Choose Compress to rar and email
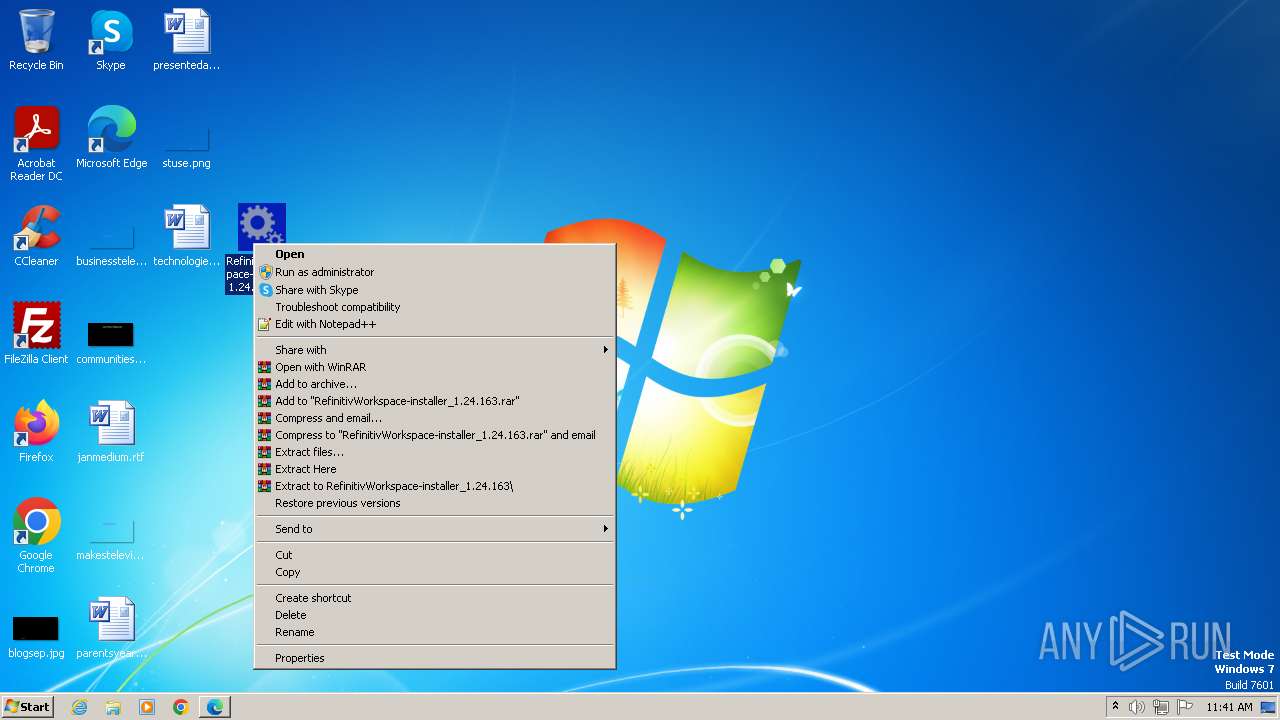 [x=435, y=435]
